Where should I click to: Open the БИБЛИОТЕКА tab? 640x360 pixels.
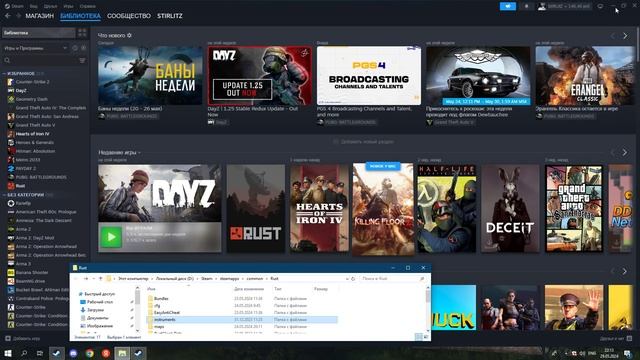[x=80, y=16]
